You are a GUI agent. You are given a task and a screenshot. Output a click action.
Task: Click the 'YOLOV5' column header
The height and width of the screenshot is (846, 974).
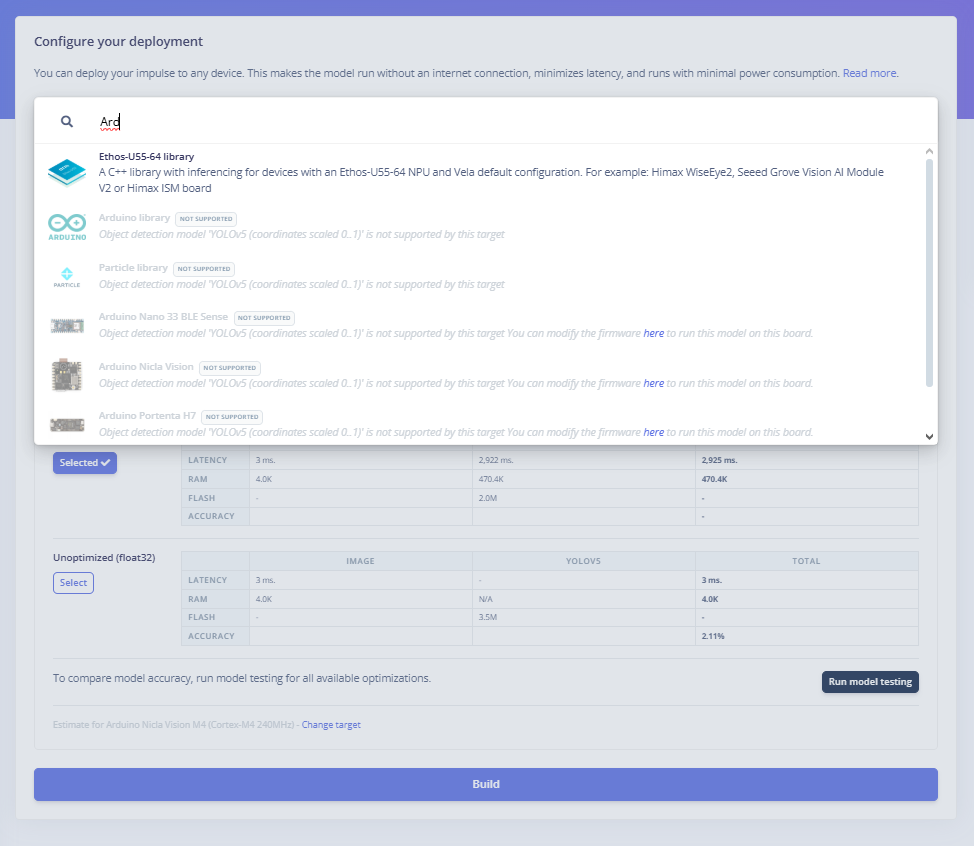(x=583, y=561)
